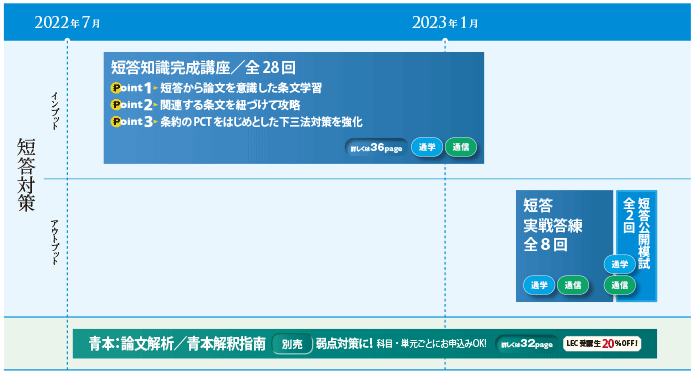Viewport: 699px width, 376px height.
Task: Click the 2023年1月 timeline header label
Action: pyautogui.click(x=444, y=22)
